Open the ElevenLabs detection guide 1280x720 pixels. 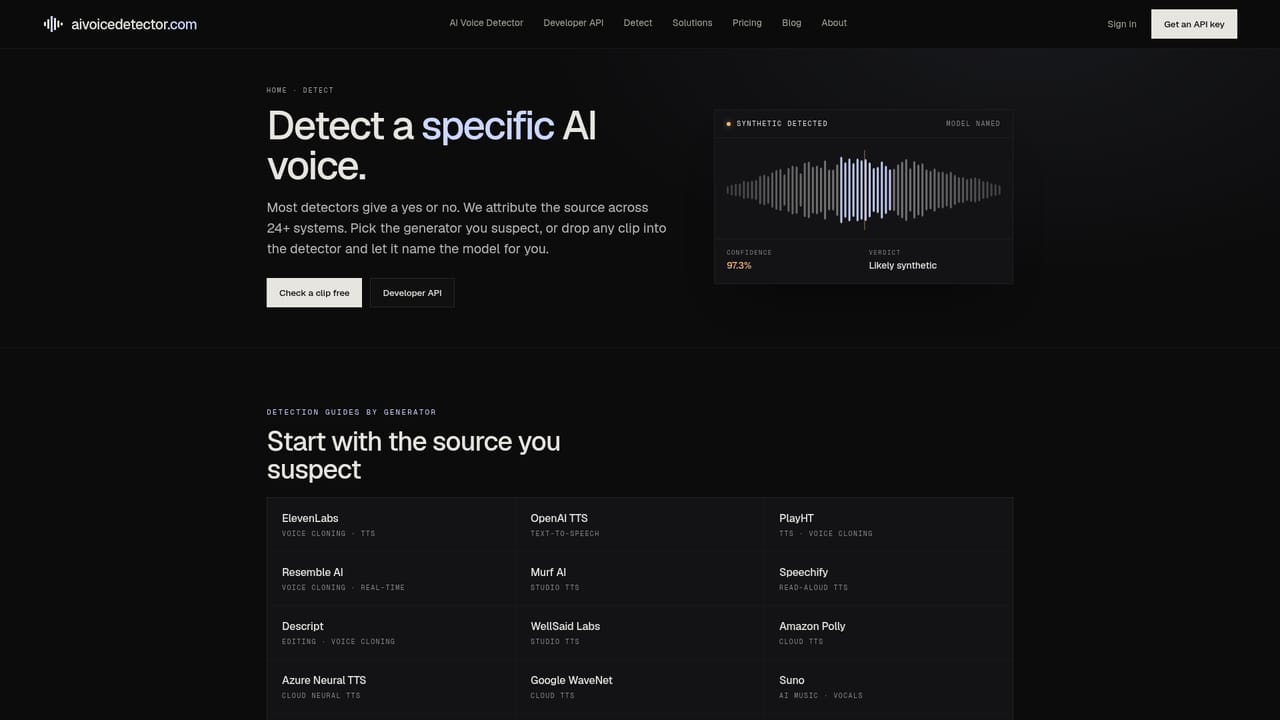click(x=391, y=525)
